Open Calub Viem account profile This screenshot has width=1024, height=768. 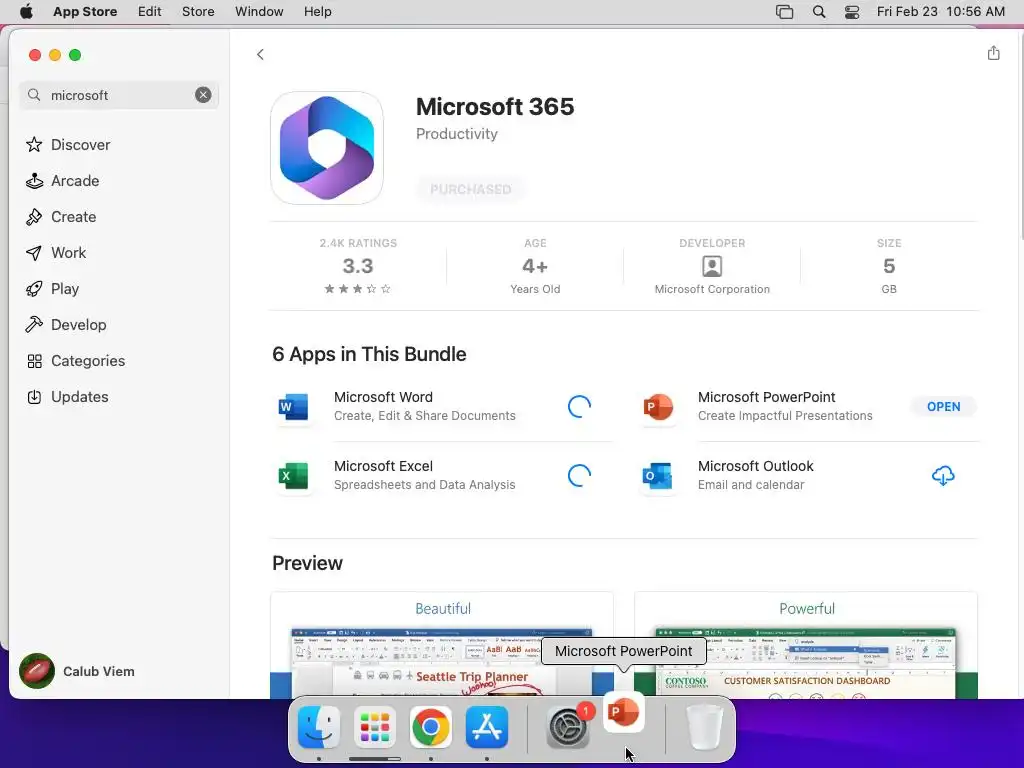pyautogui.click(x=77, y=671)
